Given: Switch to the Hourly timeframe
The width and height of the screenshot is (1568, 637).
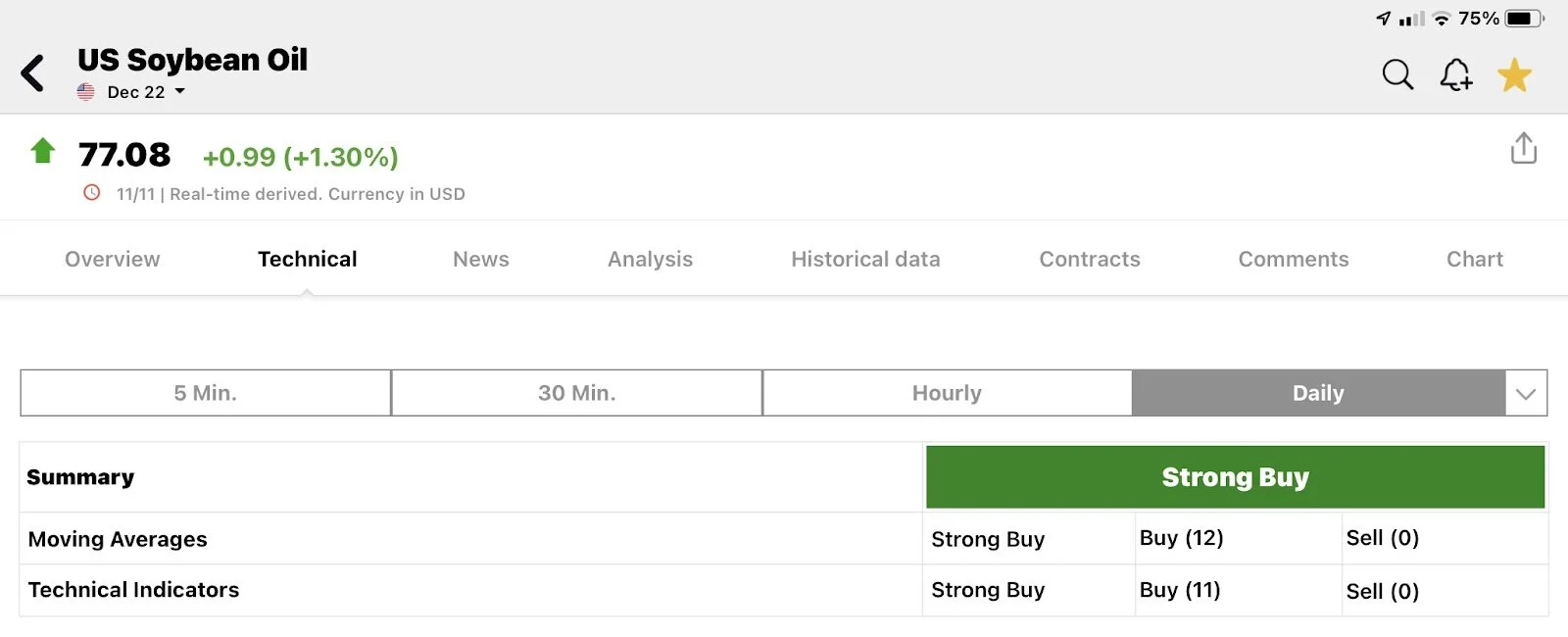Looking at the screenshot, I should point(947,393).
